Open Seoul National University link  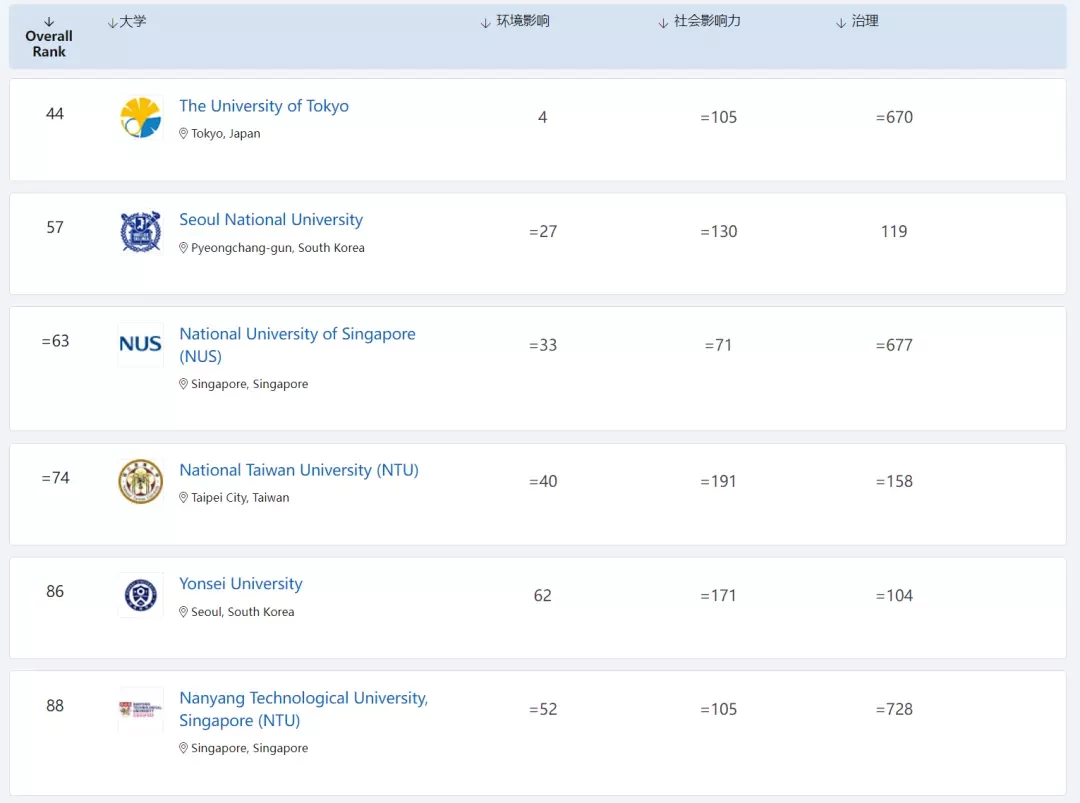point(271,220)
